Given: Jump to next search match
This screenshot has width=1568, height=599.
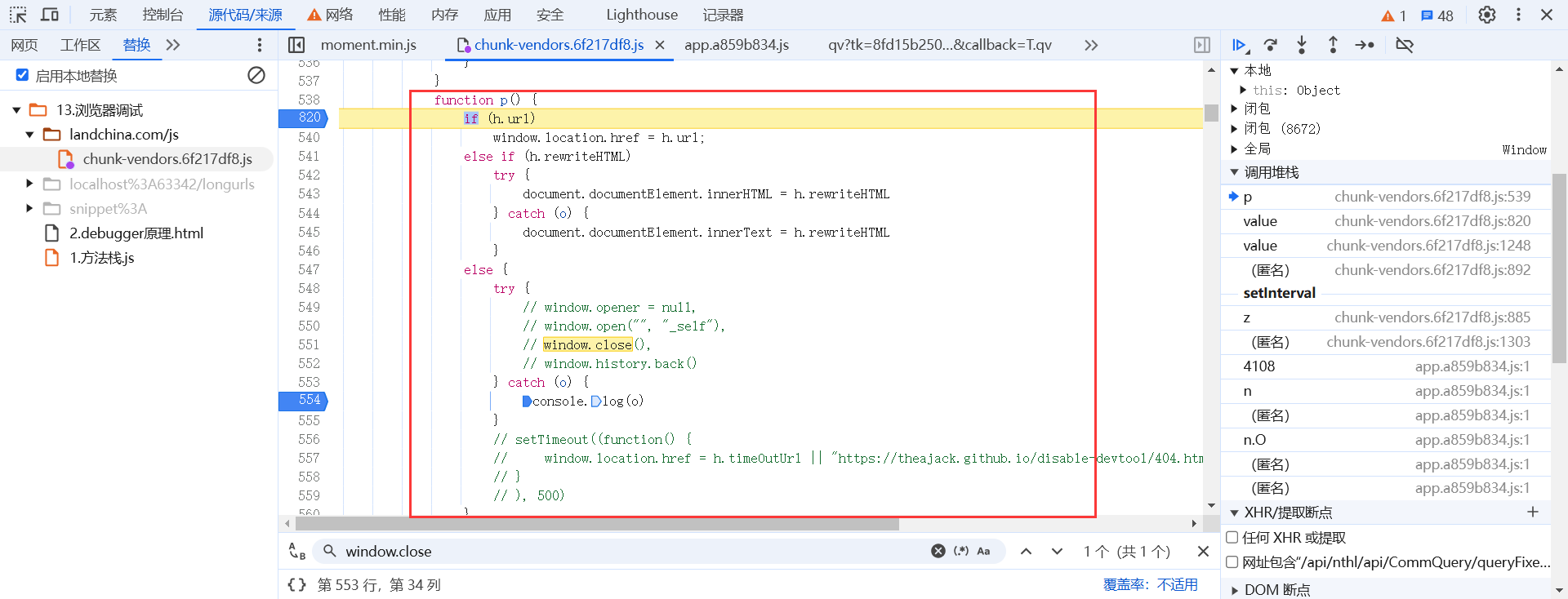Looking at the screenshot, I should 1057,552.
